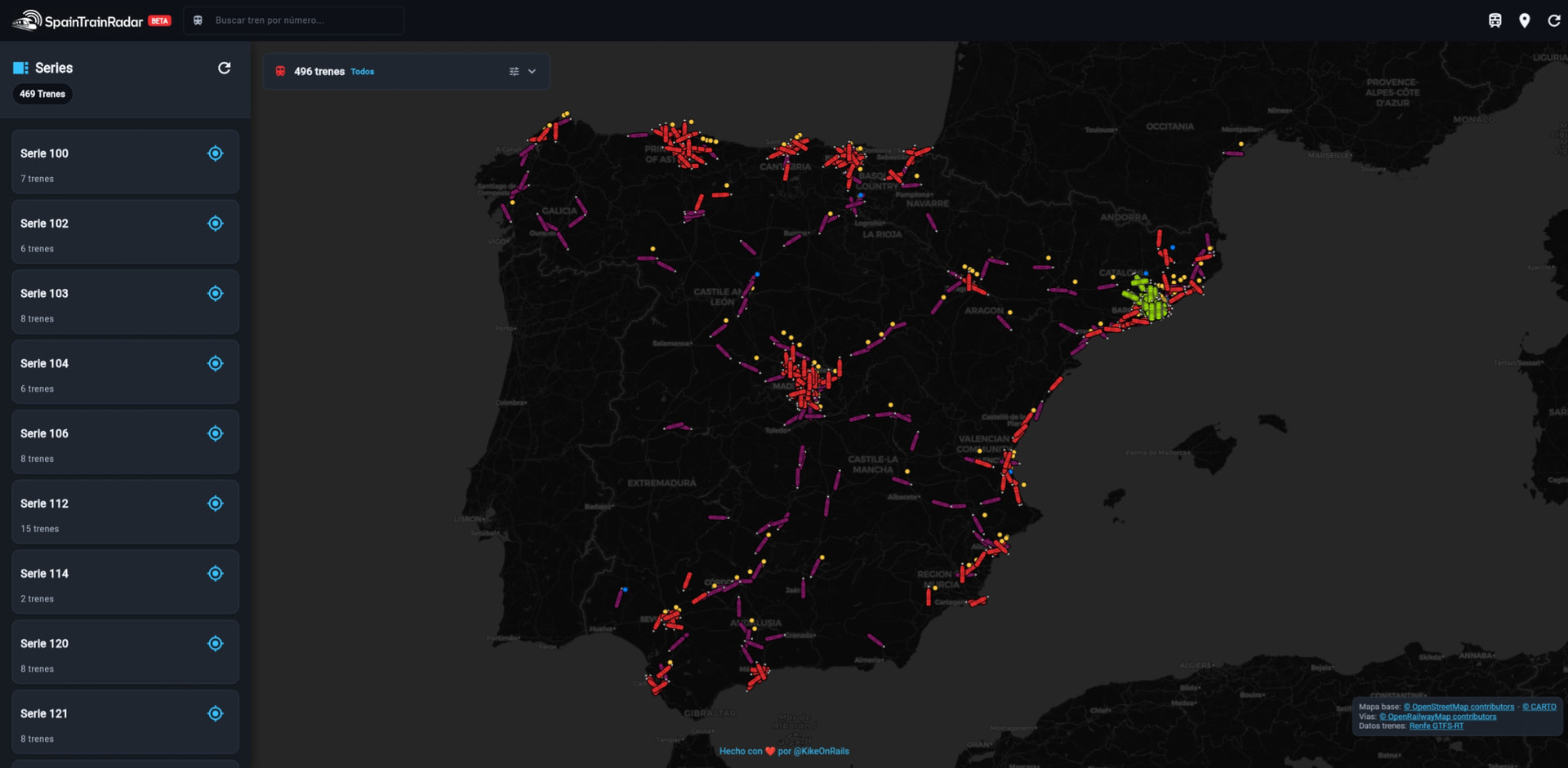1568x768 pixels.
Task: Open the train view icon in top bar
Action: tap(1494, 20)
